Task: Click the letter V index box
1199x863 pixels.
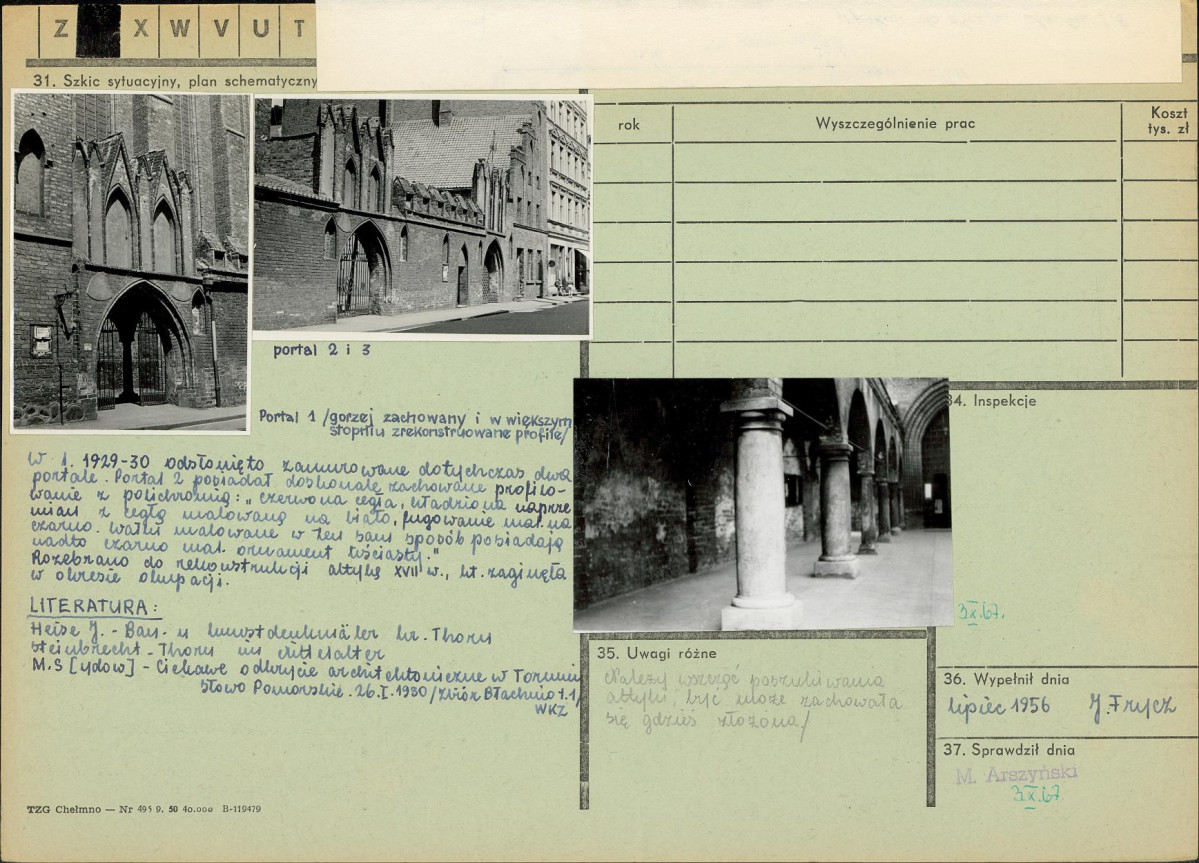Action: [x=219, y=30]
